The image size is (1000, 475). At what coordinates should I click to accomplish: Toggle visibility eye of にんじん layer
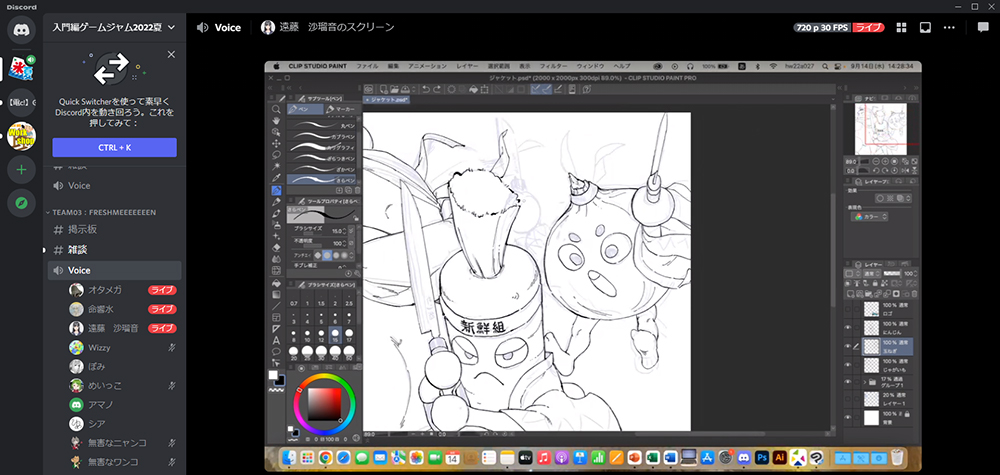coord(848,328)
